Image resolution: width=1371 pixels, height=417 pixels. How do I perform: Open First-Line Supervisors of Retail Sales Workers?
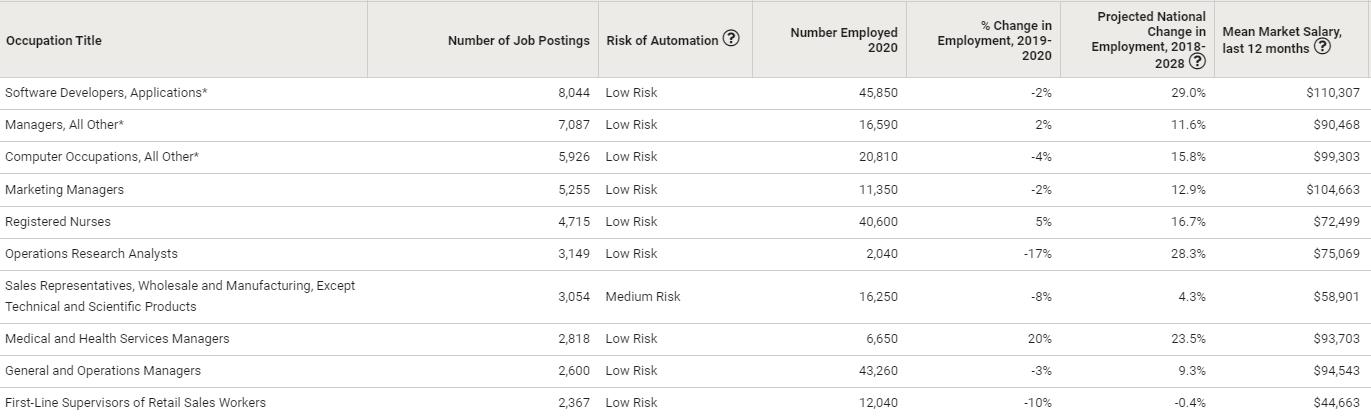pos(135,403)
